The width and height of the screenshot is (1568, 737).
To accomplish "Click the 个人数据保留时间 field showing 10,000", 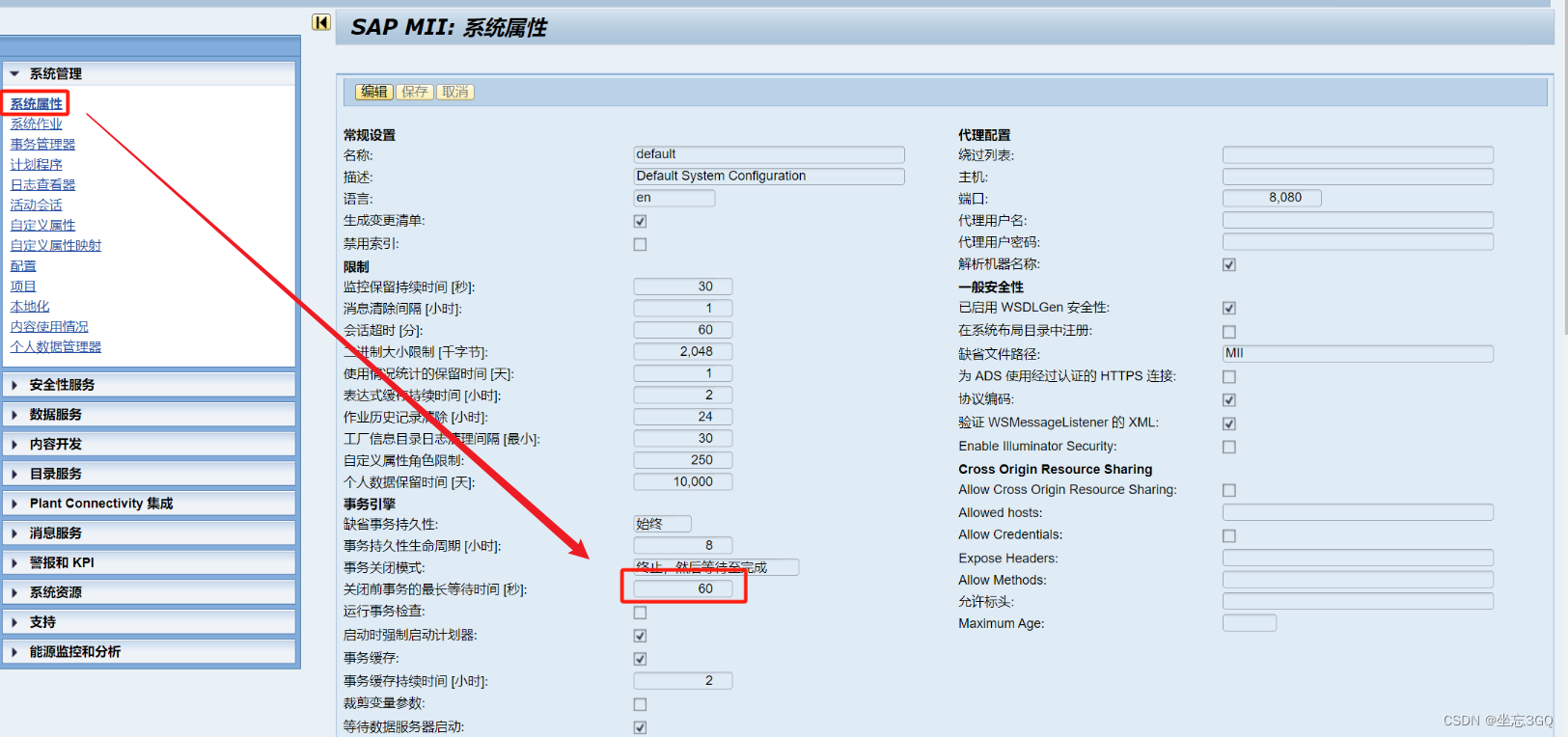I will coord(683,481).
